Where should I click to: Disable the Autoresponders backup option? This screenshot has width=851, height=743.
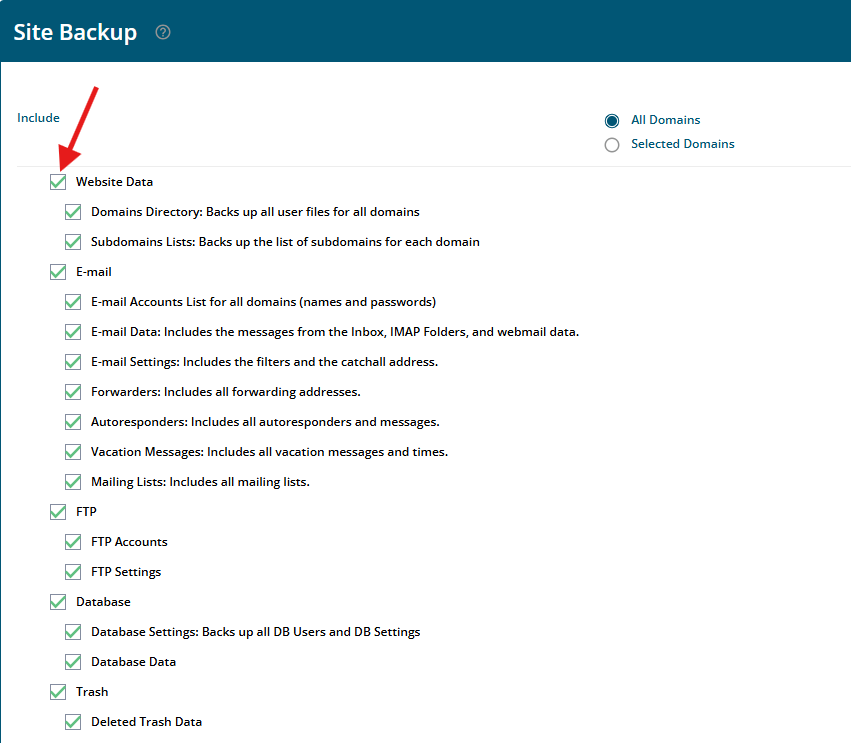[73, 422]
